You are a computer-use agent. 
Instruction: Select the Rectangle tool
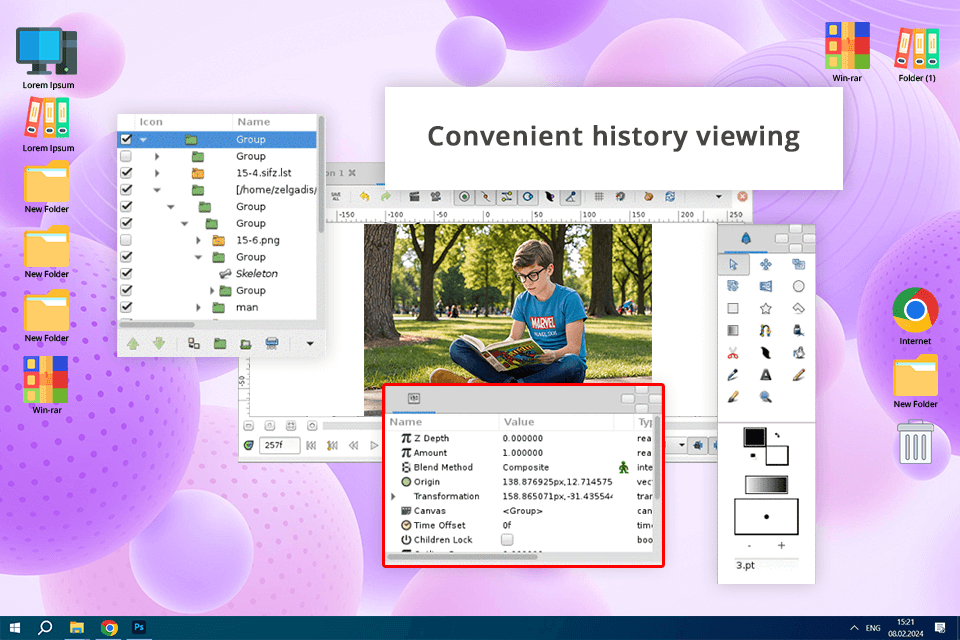click(x=732, y=309)
